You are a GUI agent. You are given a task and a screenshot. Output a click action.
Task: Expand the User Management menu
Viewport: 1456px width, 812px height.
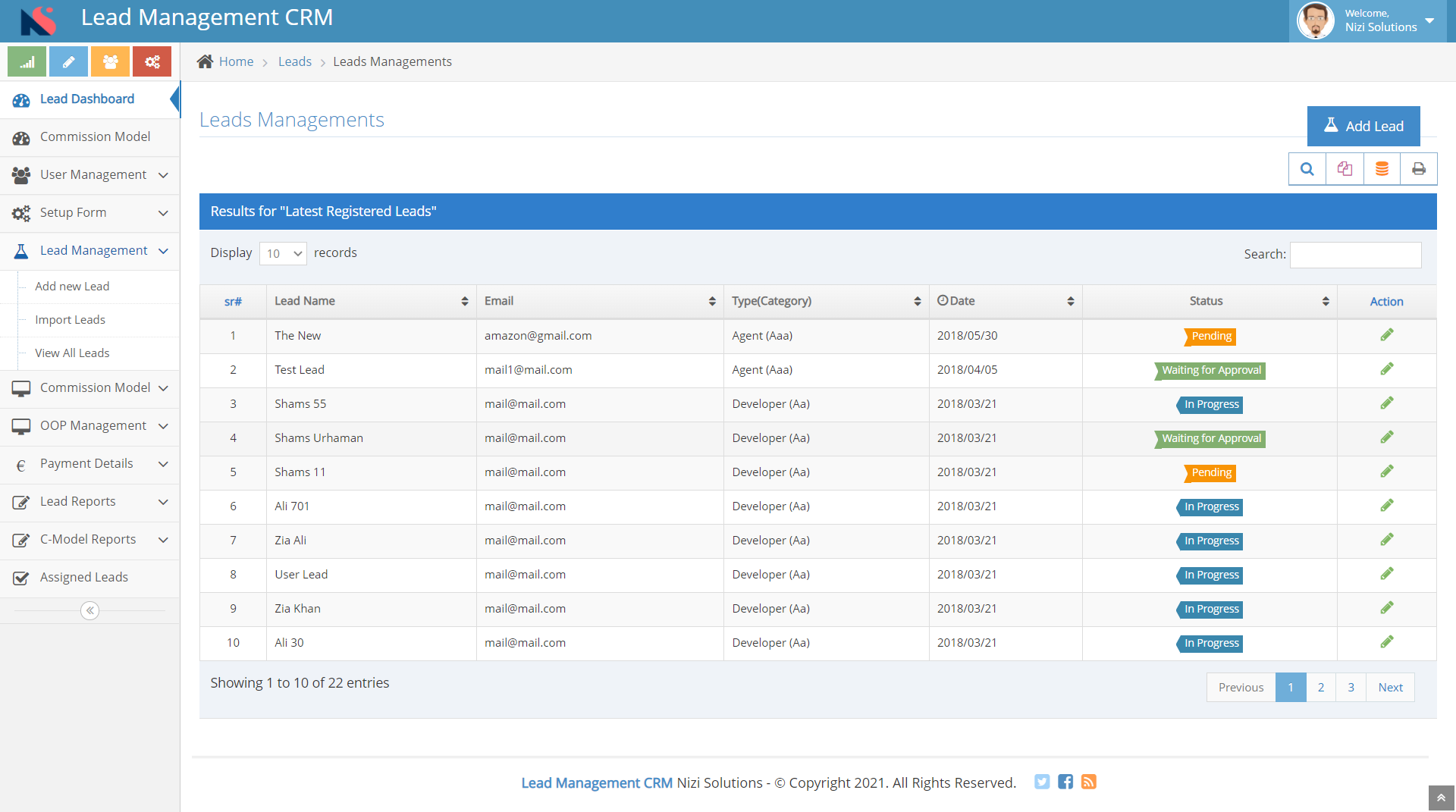click(89, 175)
